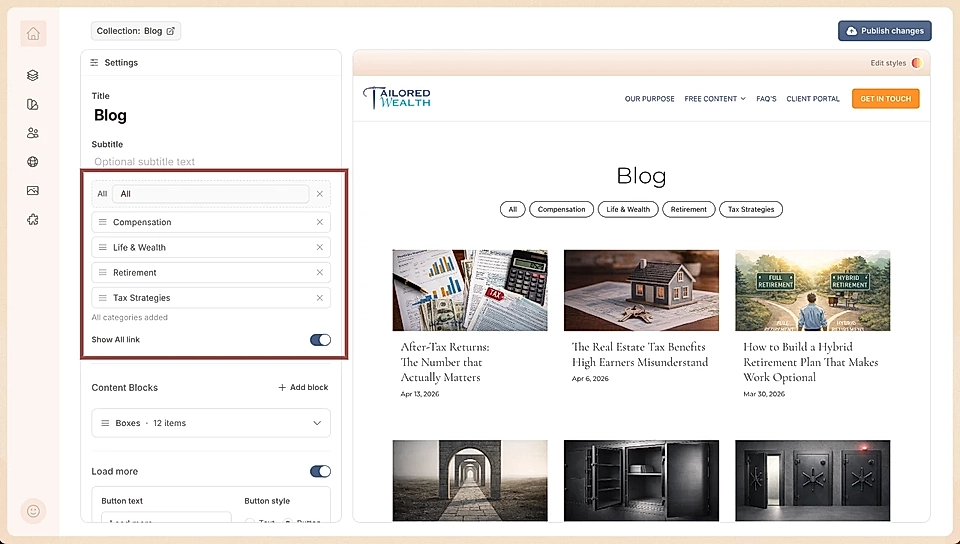Open the Edit styles color swatch
The width and height of the screenshot is (960, 544).
[x=917, y=63]
